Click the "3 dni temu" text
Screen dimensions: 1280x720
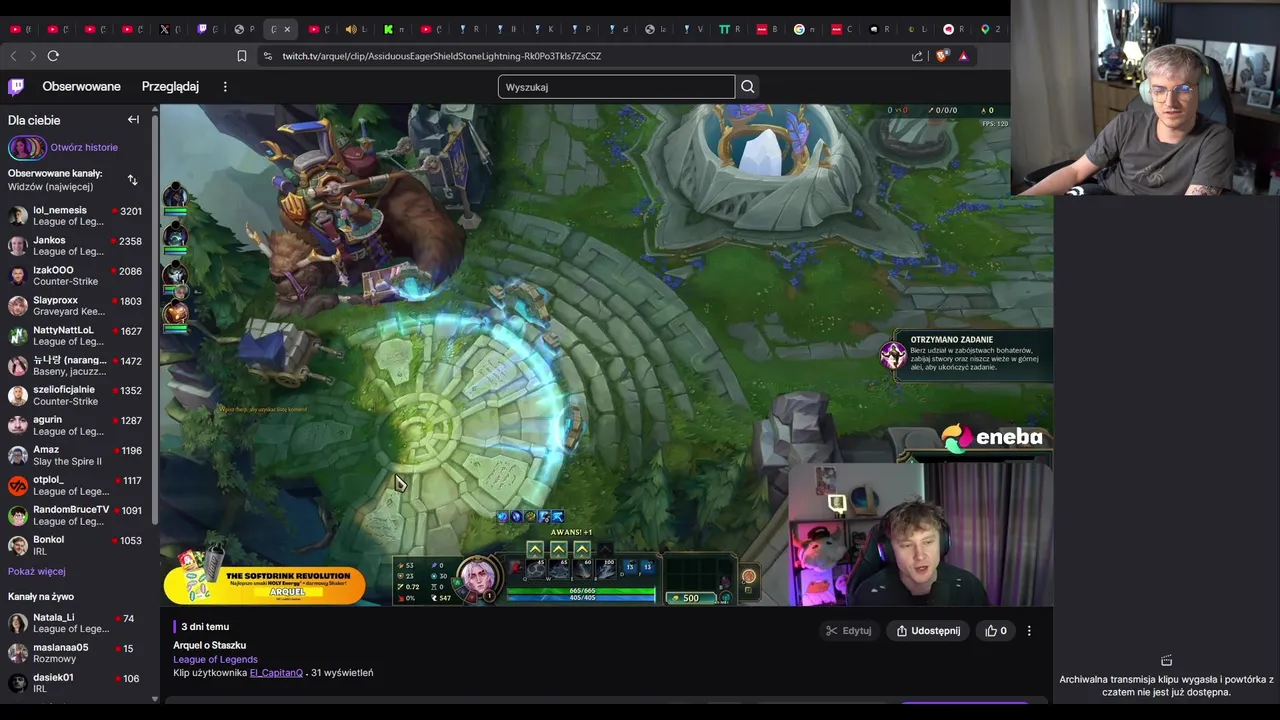pos(205,627)
